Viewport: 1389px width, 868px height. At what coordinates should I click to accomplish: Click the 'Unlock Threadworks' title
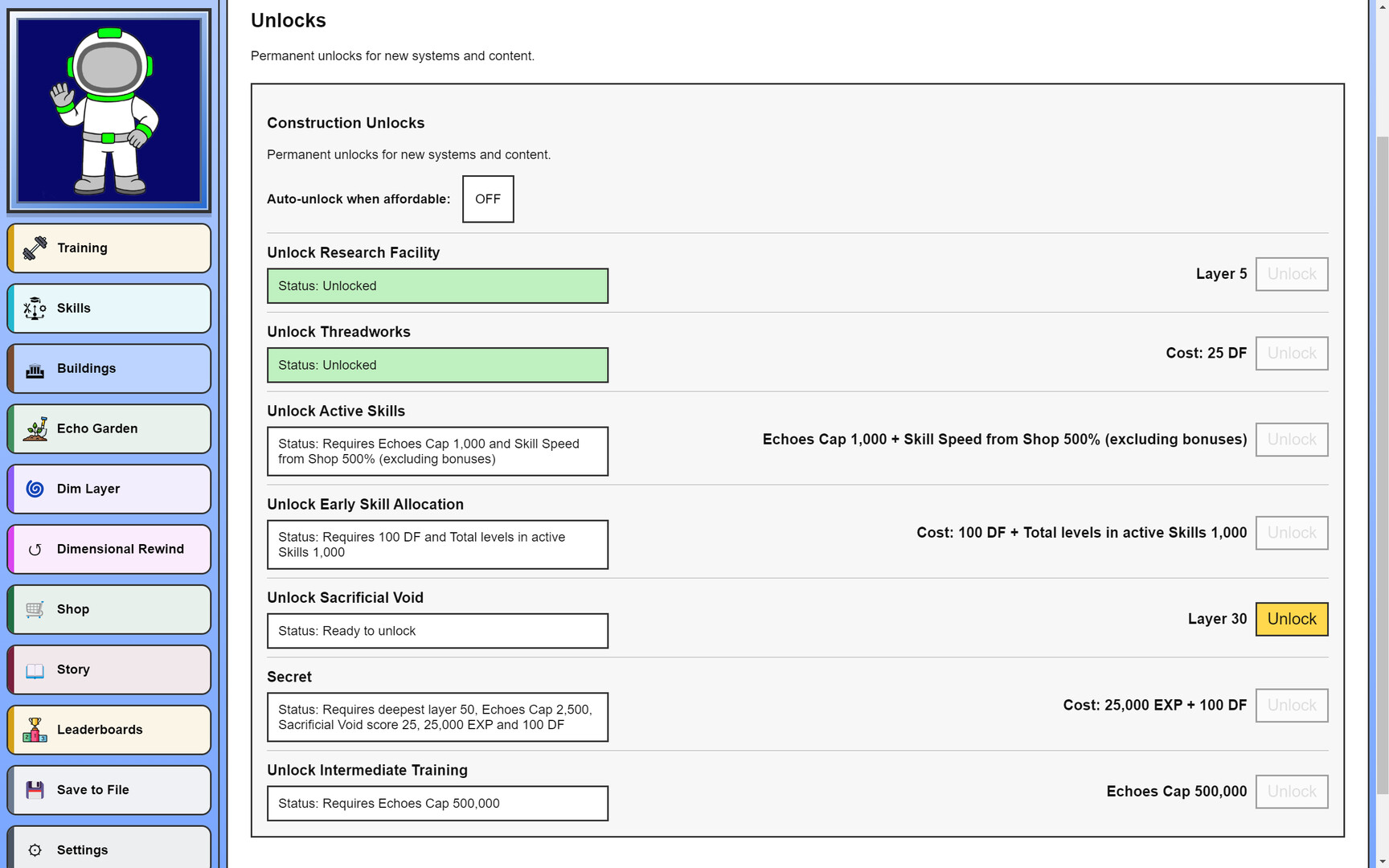(x=338, y=332)
